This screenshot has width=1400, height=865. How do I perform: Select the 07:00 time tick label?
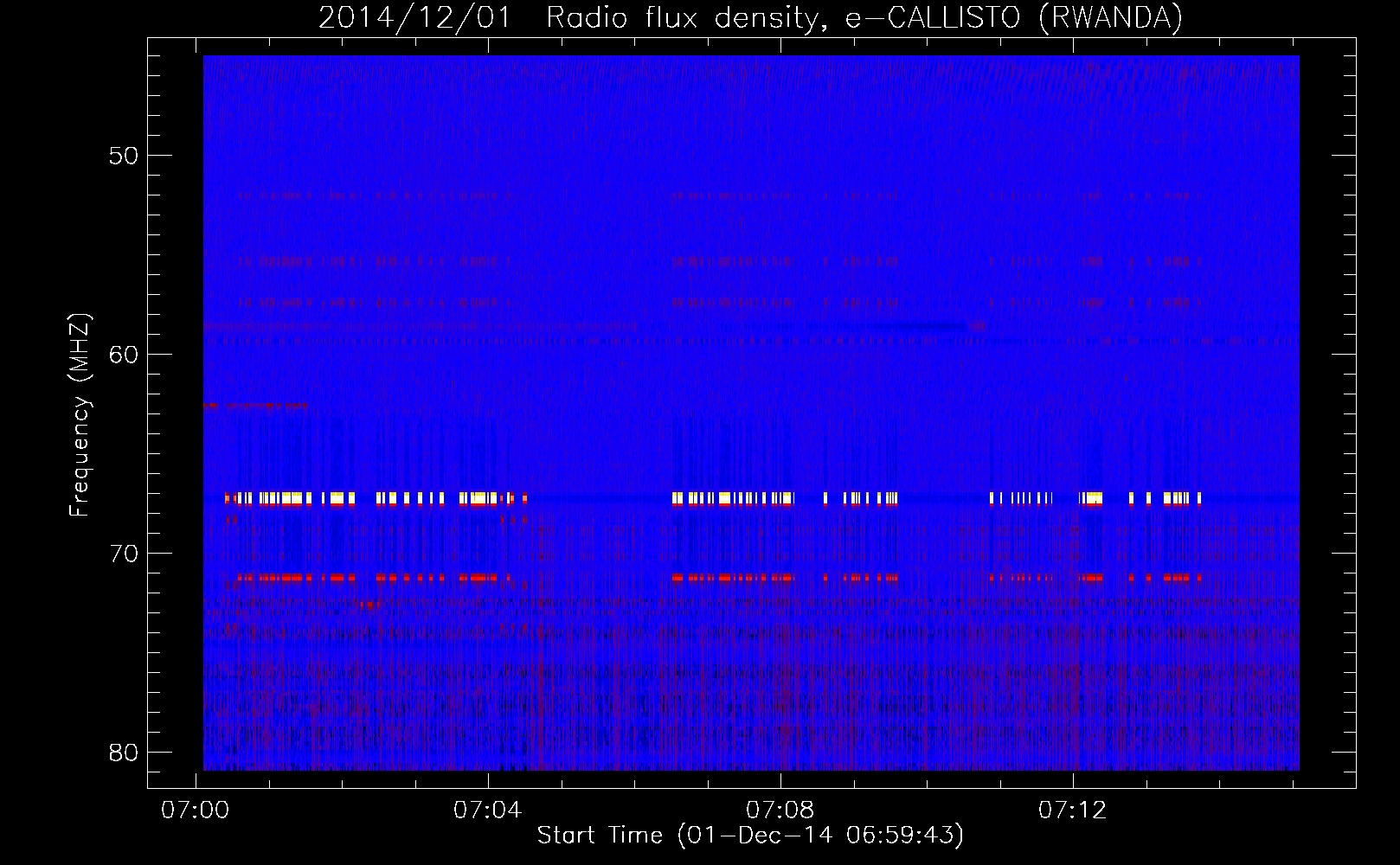pyautogui.click(x=196, y=811)
